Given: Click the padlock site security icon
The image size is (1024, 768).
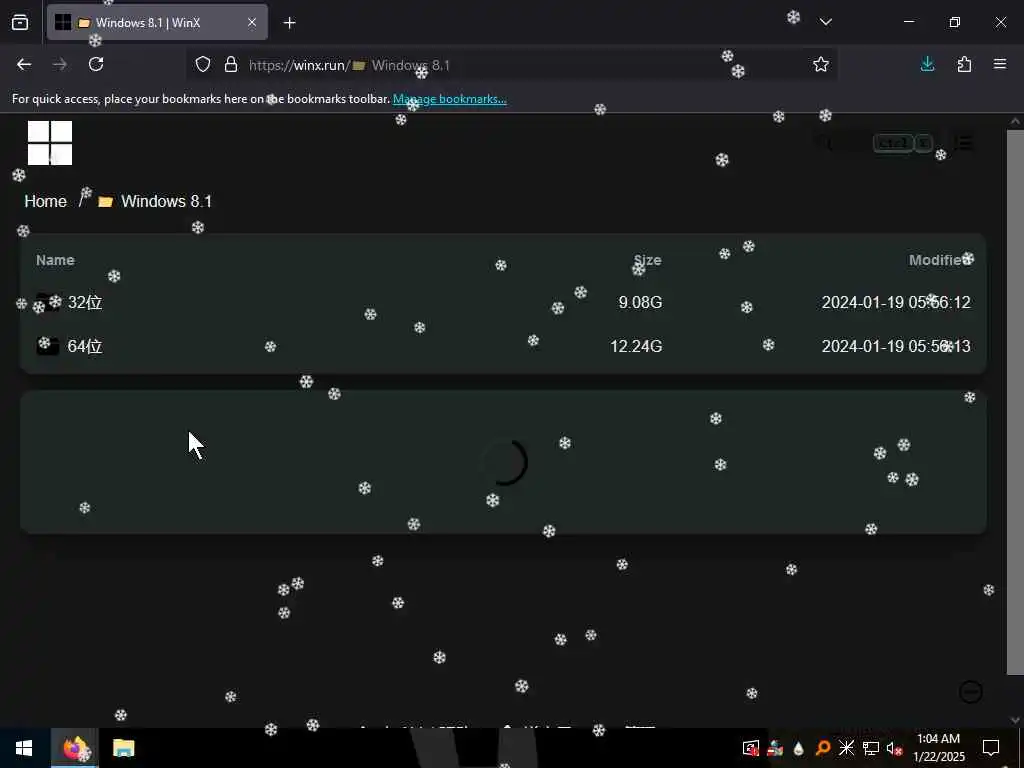Looking at the screenshot, I should (231, 65).
